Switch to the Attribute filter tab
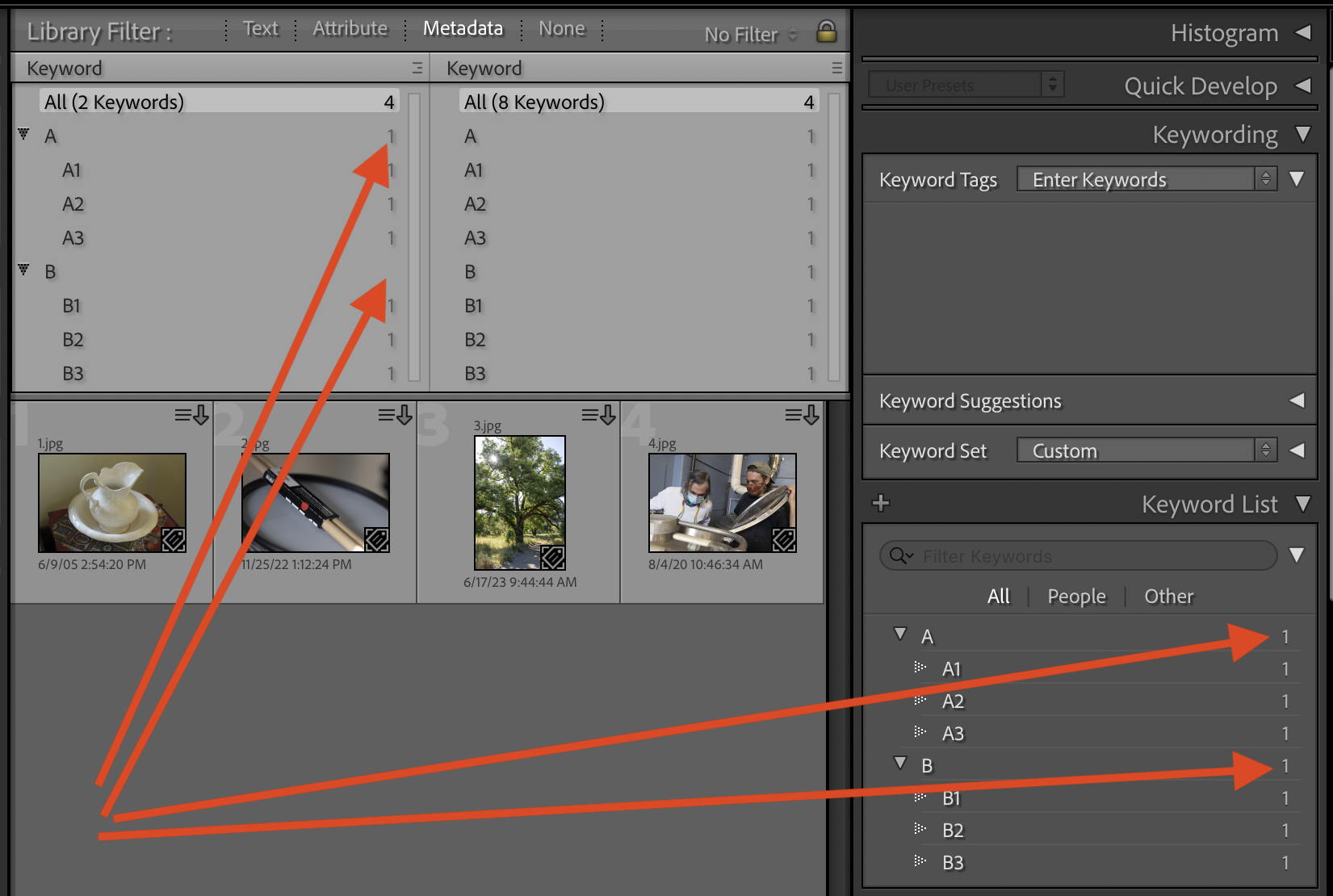Viewport: 1333px width, 896px height. point(350,27)
